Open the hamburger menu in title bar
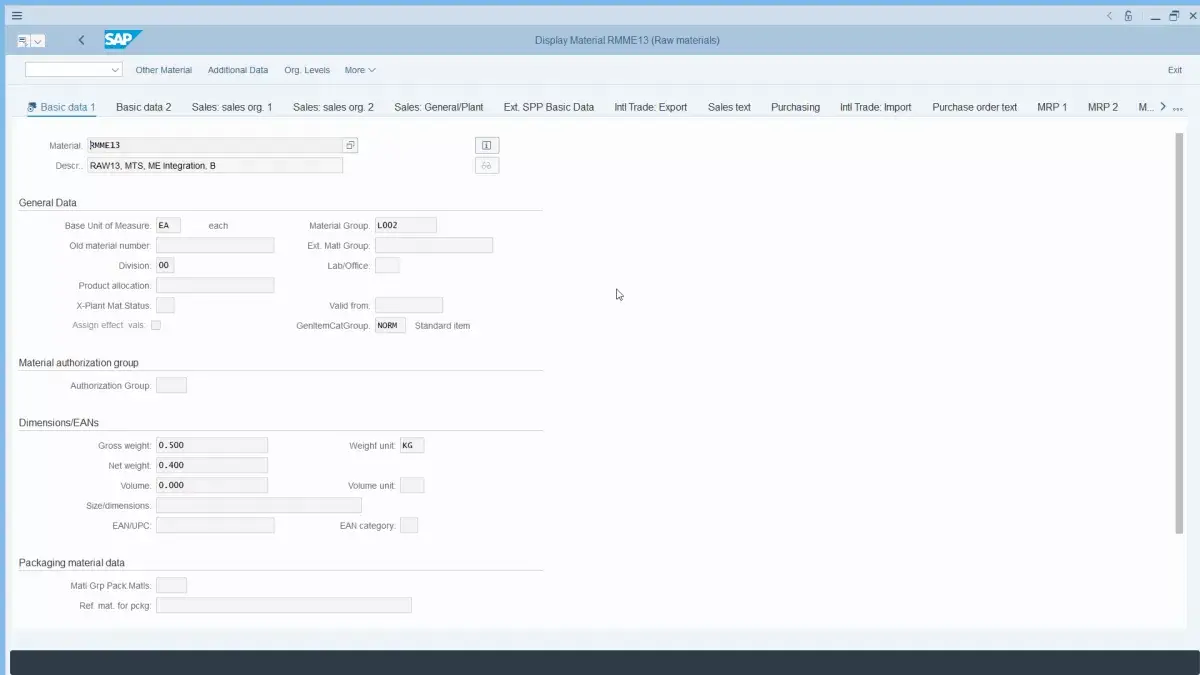Viewport: 1200px width, 675px height. tap(17, 16)
